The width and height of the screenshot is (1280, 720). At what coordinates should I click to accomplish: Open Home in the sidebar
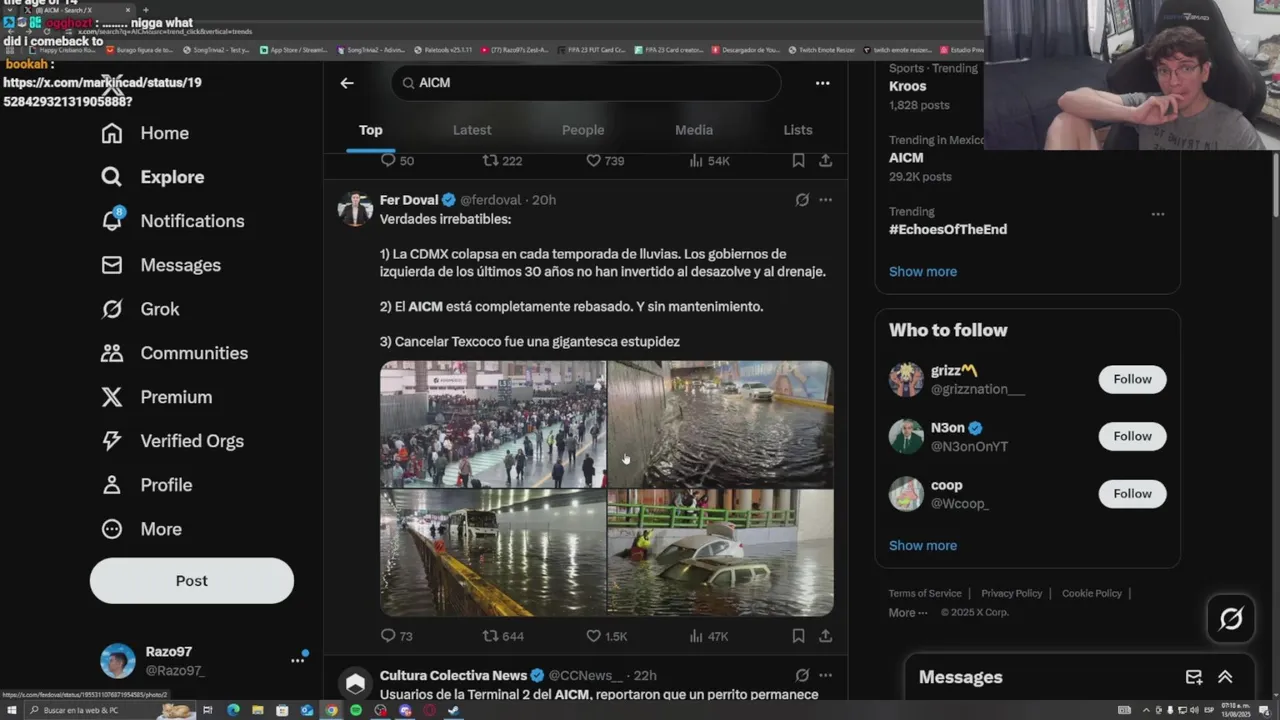coord(145,133)
